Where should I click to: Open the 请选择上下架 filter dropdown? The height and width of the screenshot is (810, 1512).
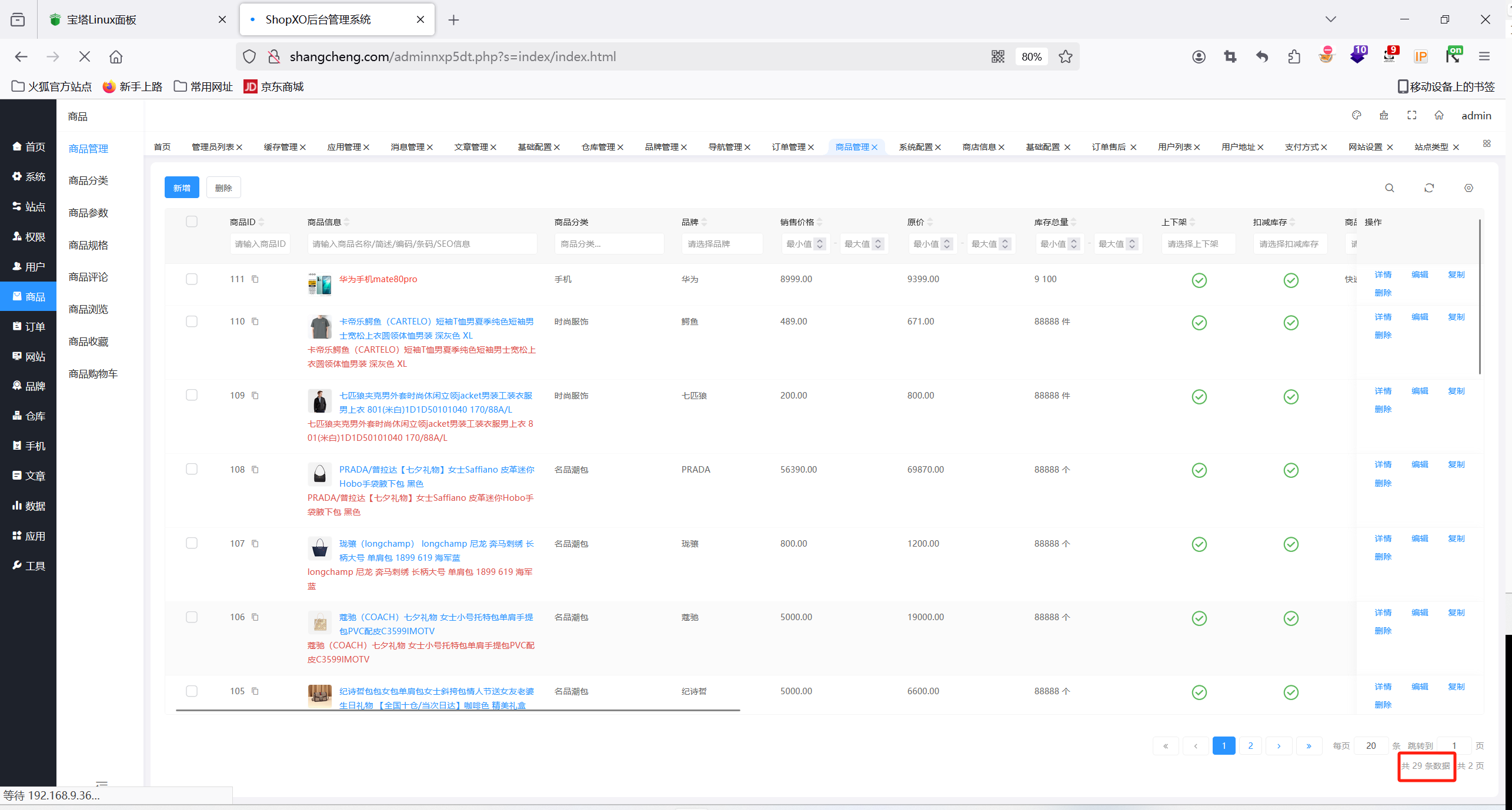point(1197,244)
